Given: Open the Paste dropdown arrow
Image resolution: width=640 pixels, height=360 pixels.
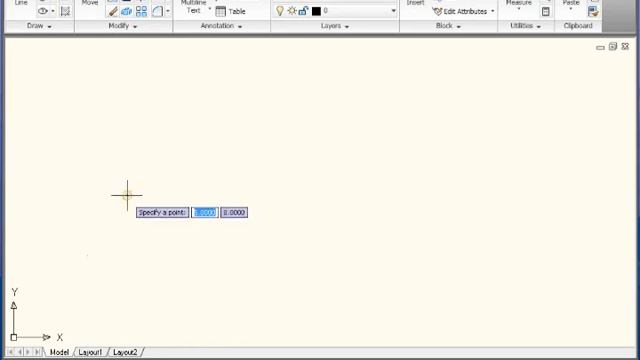Looking at the screenshot, I should tap(571, 9).
